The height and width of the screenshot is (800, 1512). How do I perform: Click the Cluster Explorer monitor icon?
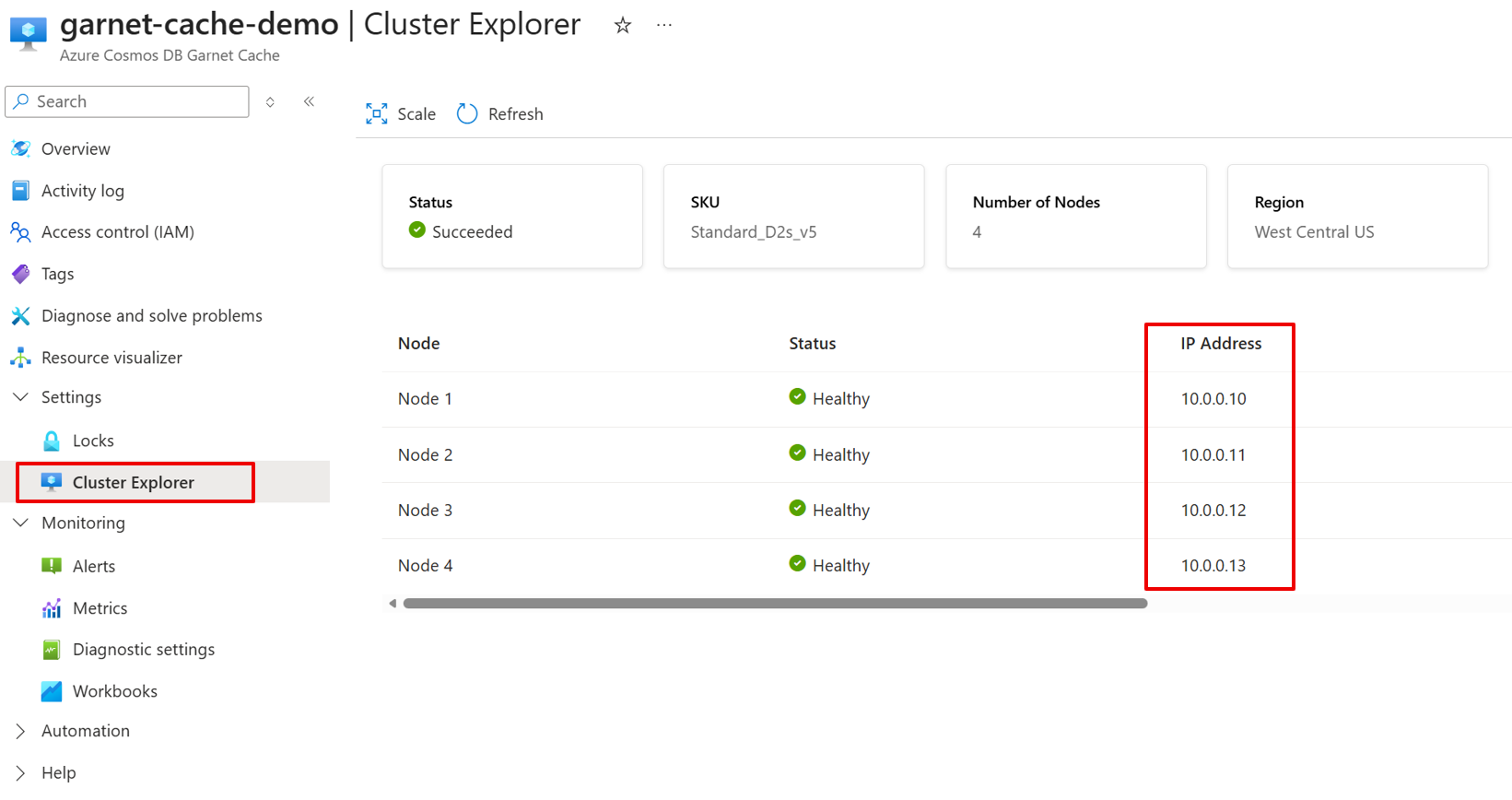pos(52,482)
